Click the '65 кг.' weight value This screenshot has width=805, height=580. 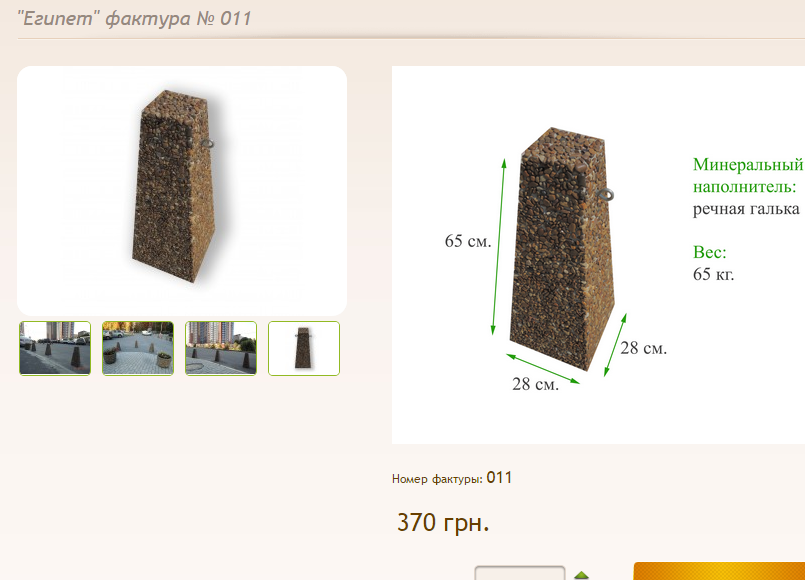tap(713, 274)
